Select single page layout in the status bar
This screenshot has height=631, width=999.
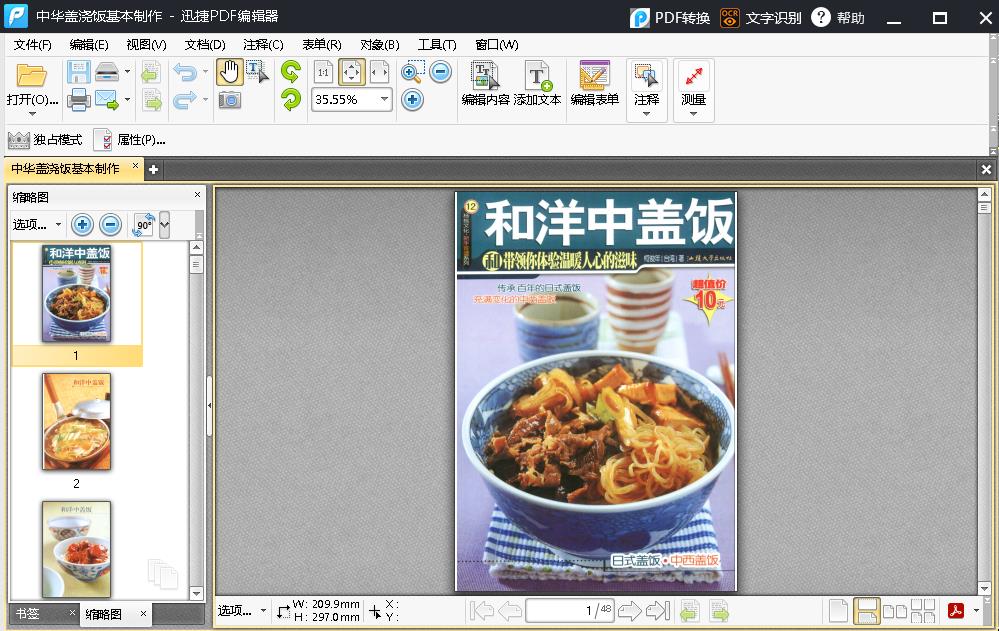click(x=838, y=611)
